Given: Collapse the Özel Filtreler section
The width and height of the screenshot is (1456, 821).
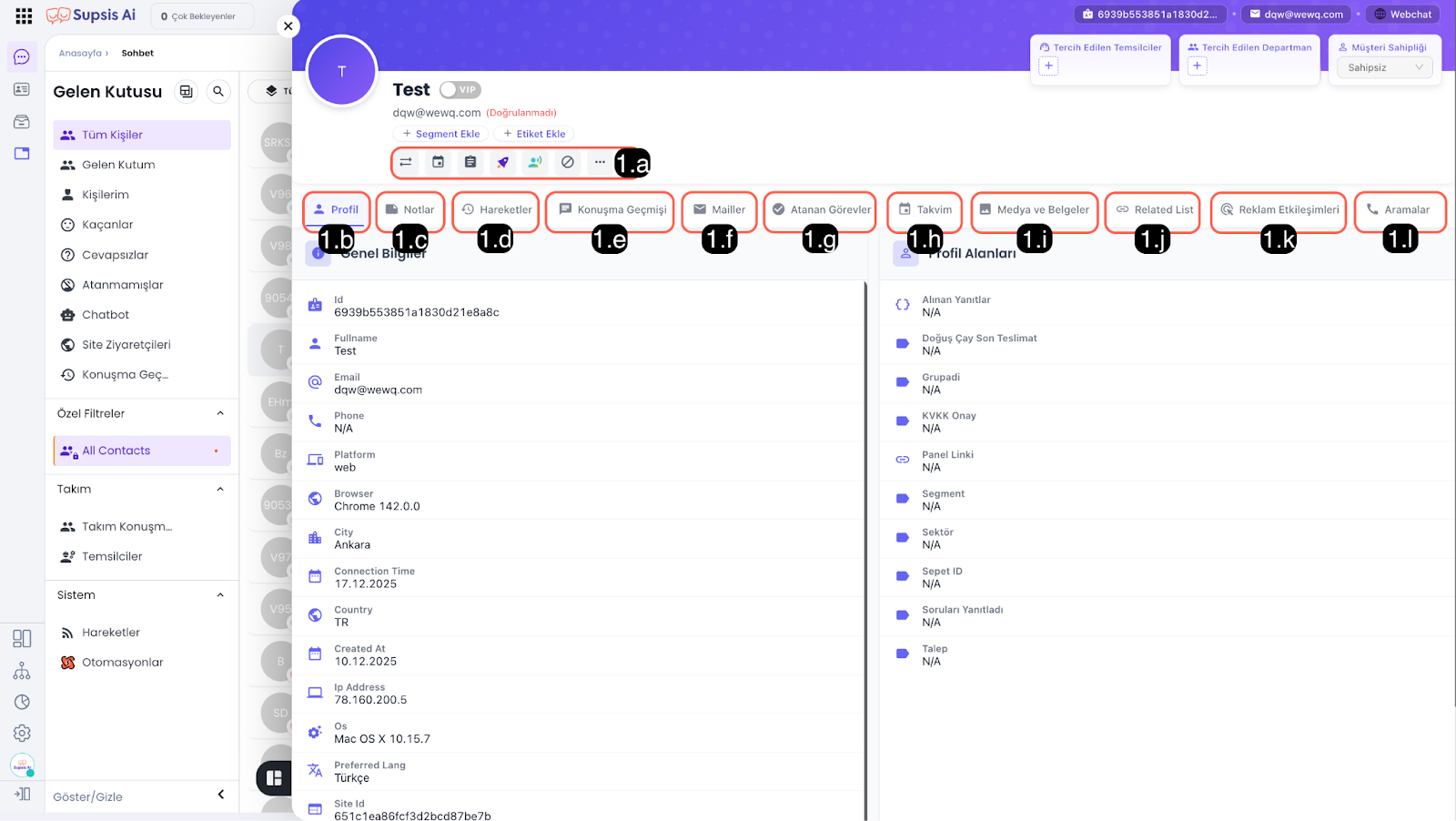Looking at the screenshot, I should click(220, 413).
